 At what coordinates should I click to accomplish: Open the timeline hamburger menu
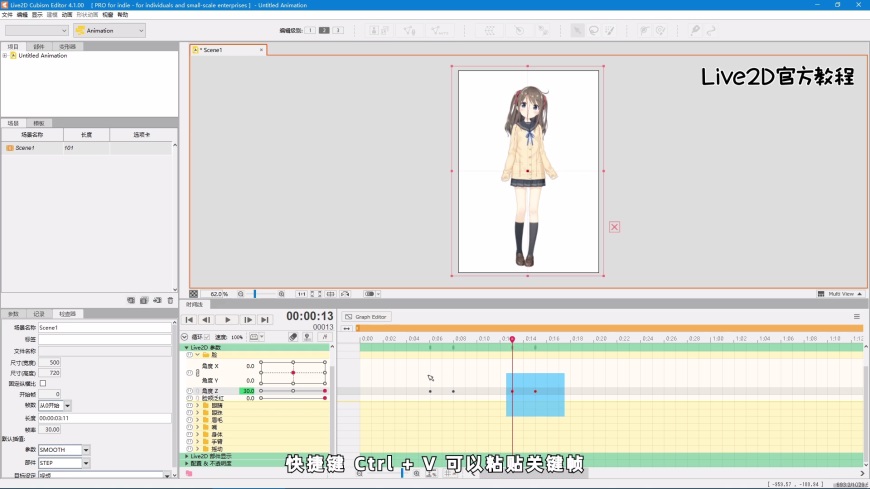pos(857,316)
